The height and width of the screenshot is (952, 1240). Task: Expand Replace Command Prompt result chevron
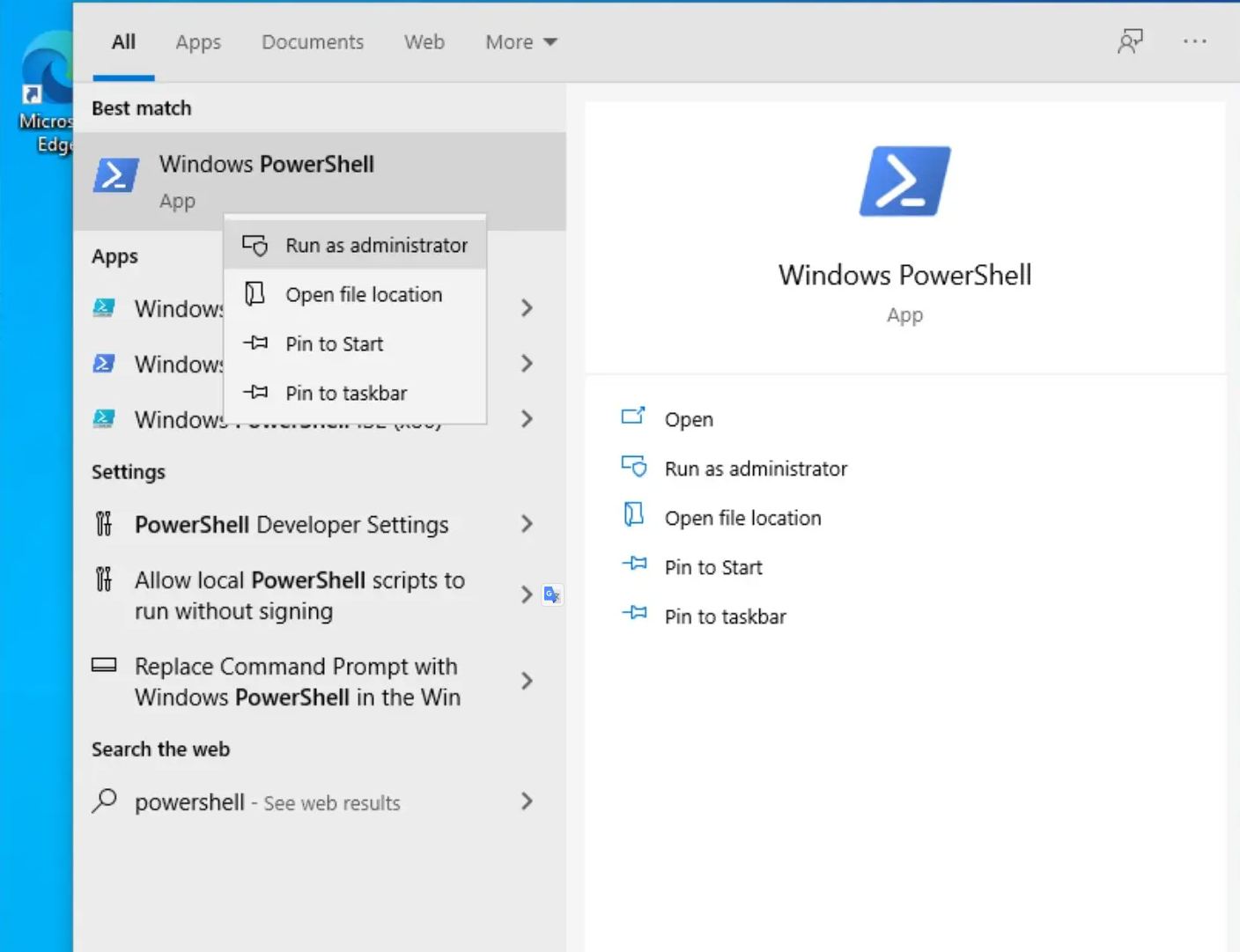pos(527,681)
